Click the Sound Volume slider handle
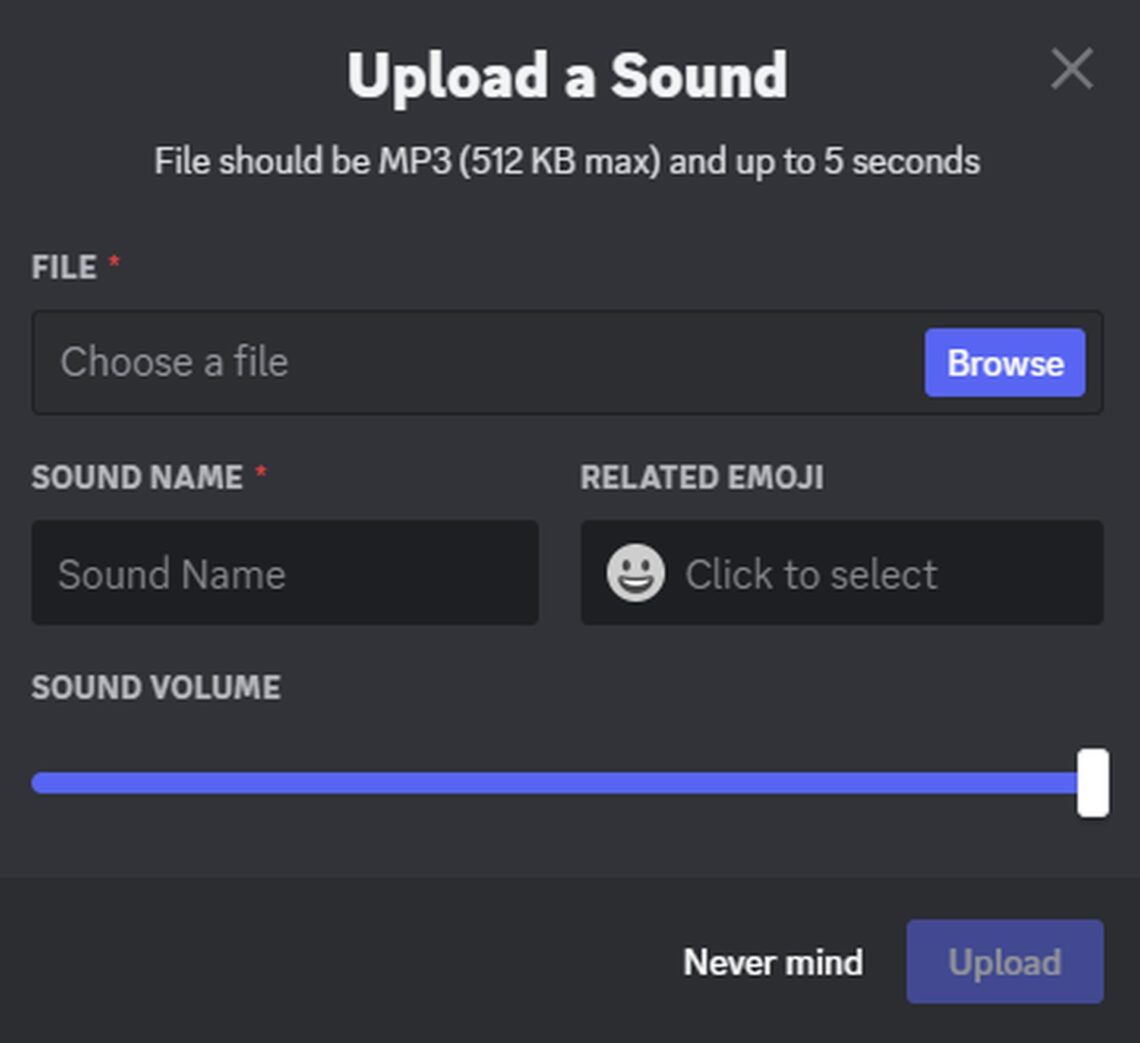Image resolution: width=1140 pixels, height=1043 pixels. pyautogui.click(x=1093, y=783)
